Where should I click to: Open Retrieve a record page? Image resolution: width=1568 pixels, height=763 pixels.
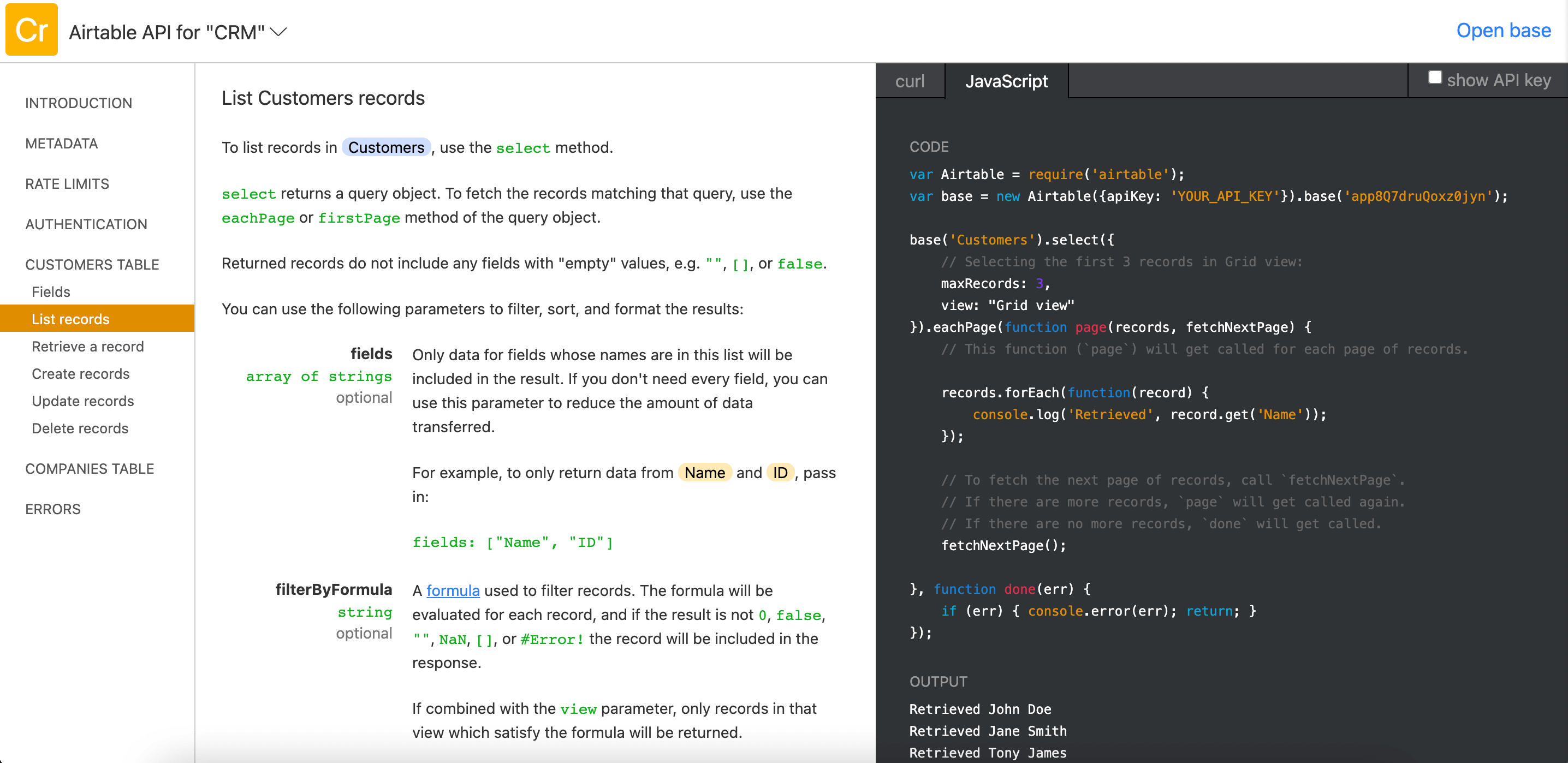88,347
